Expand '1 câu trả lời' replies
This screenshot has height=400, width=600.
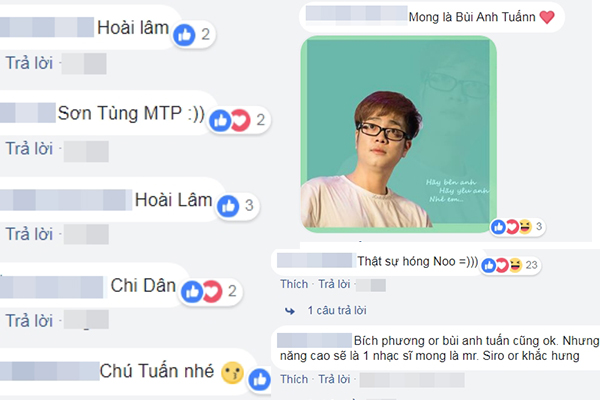pyautogui.click(x=337, y=310)
